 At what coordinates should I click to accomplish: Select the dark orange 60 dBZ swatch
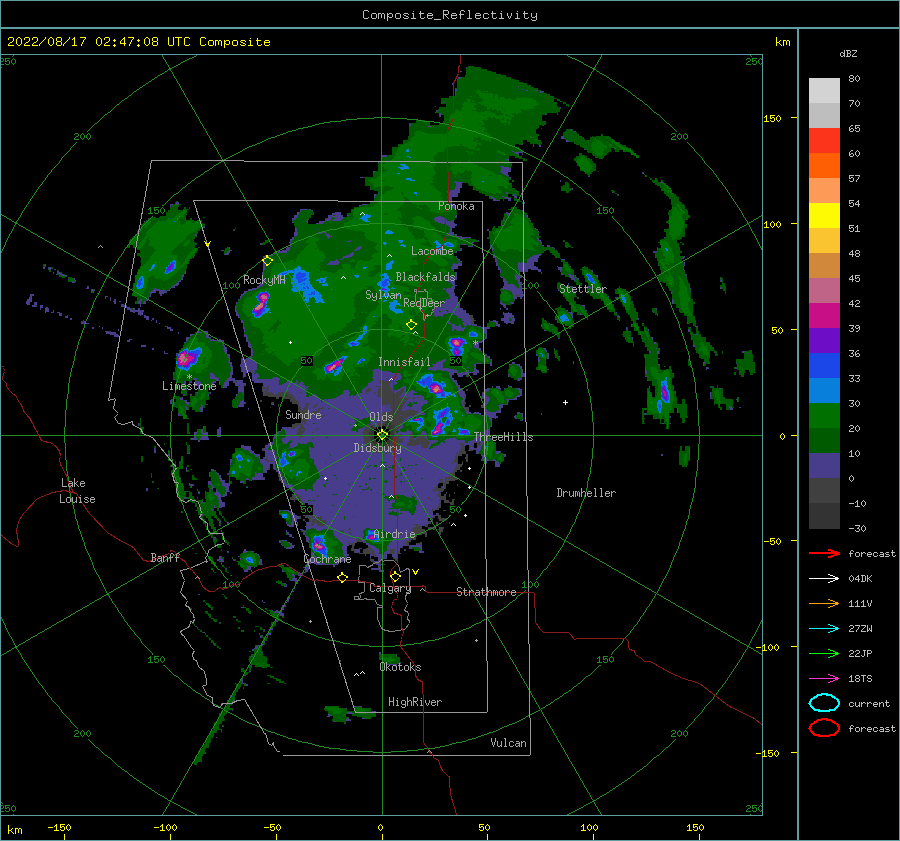coord(824,165)
